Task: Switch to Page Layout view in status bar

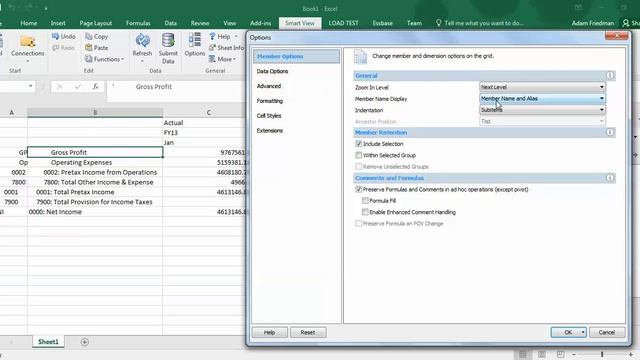Action: click(x=542, y=354)
